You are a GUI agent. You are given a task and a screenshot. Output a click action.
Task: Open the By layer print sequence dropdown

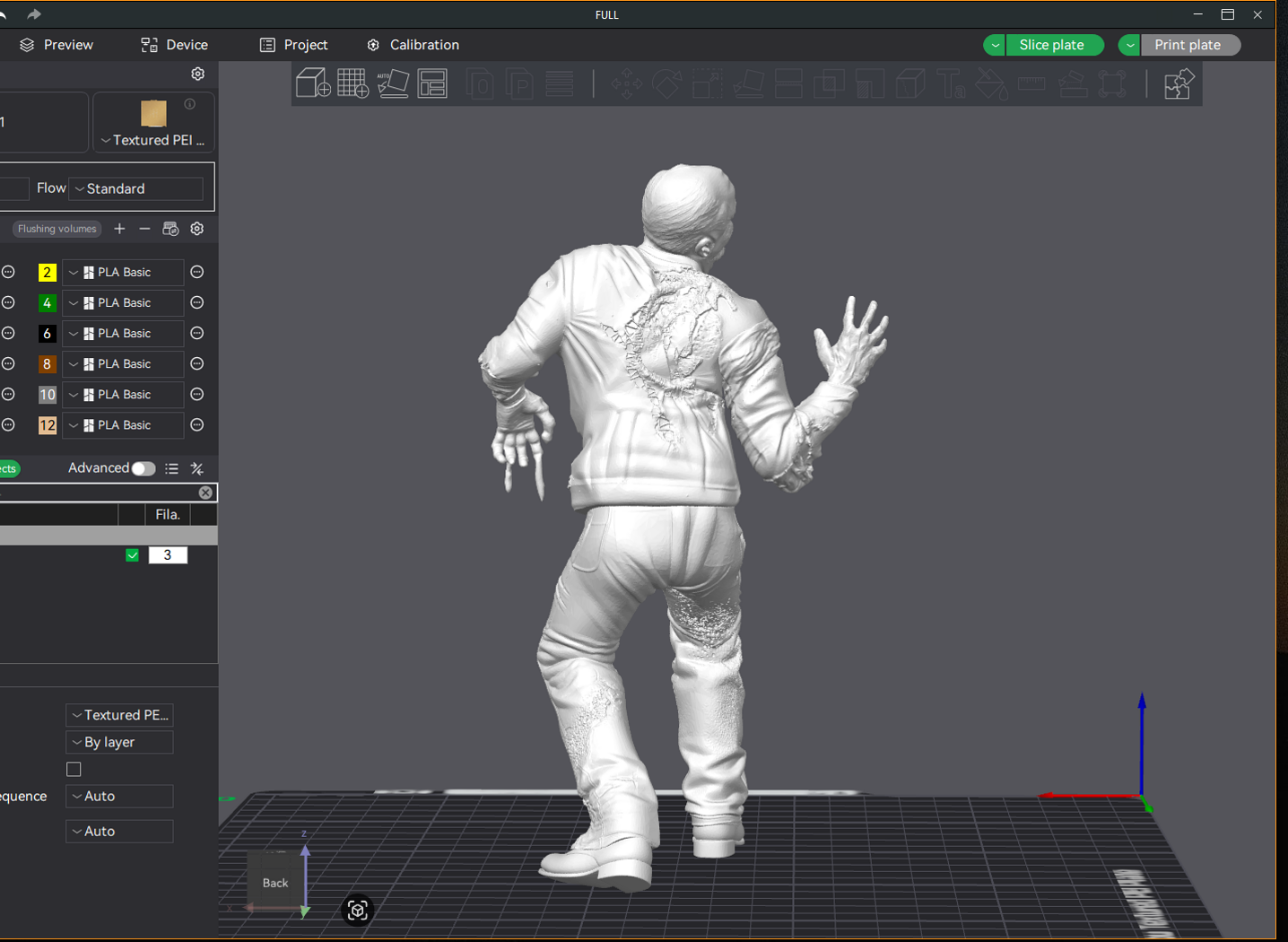coord(119,742)
